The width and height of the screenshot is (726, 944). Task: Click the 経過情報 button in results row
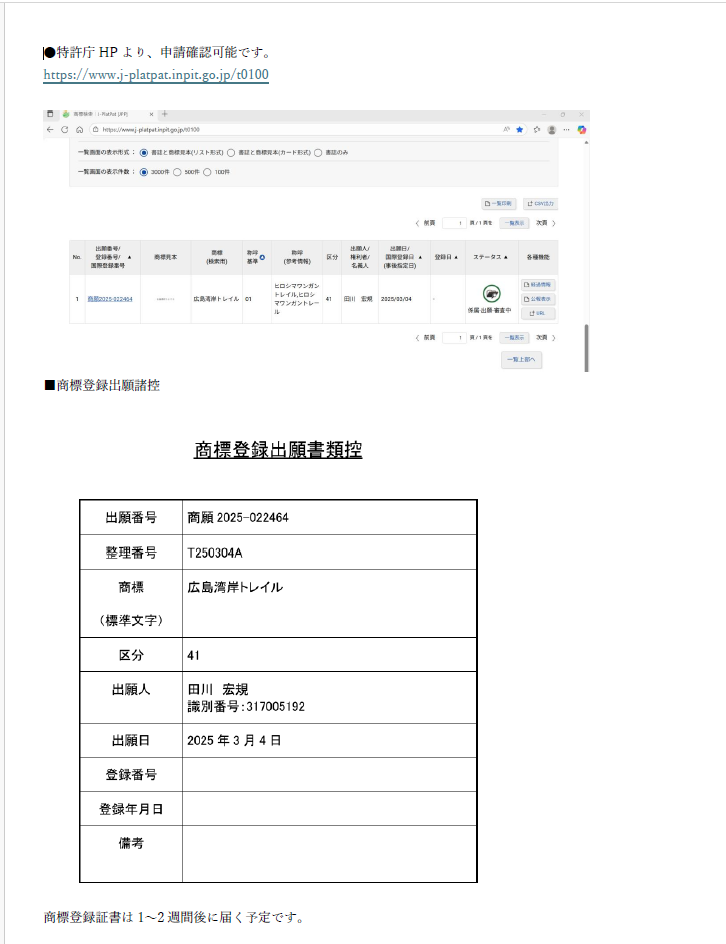coord(538,285)
